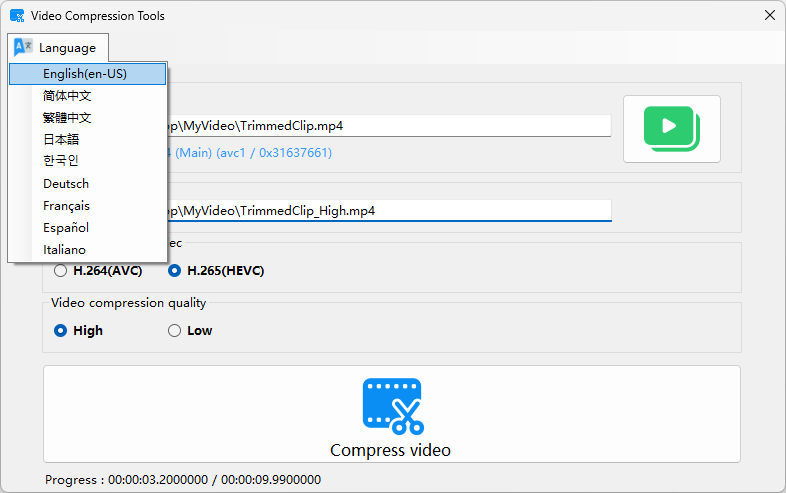Click the input path field TrimmedClip.mp4

click(389, 125)
